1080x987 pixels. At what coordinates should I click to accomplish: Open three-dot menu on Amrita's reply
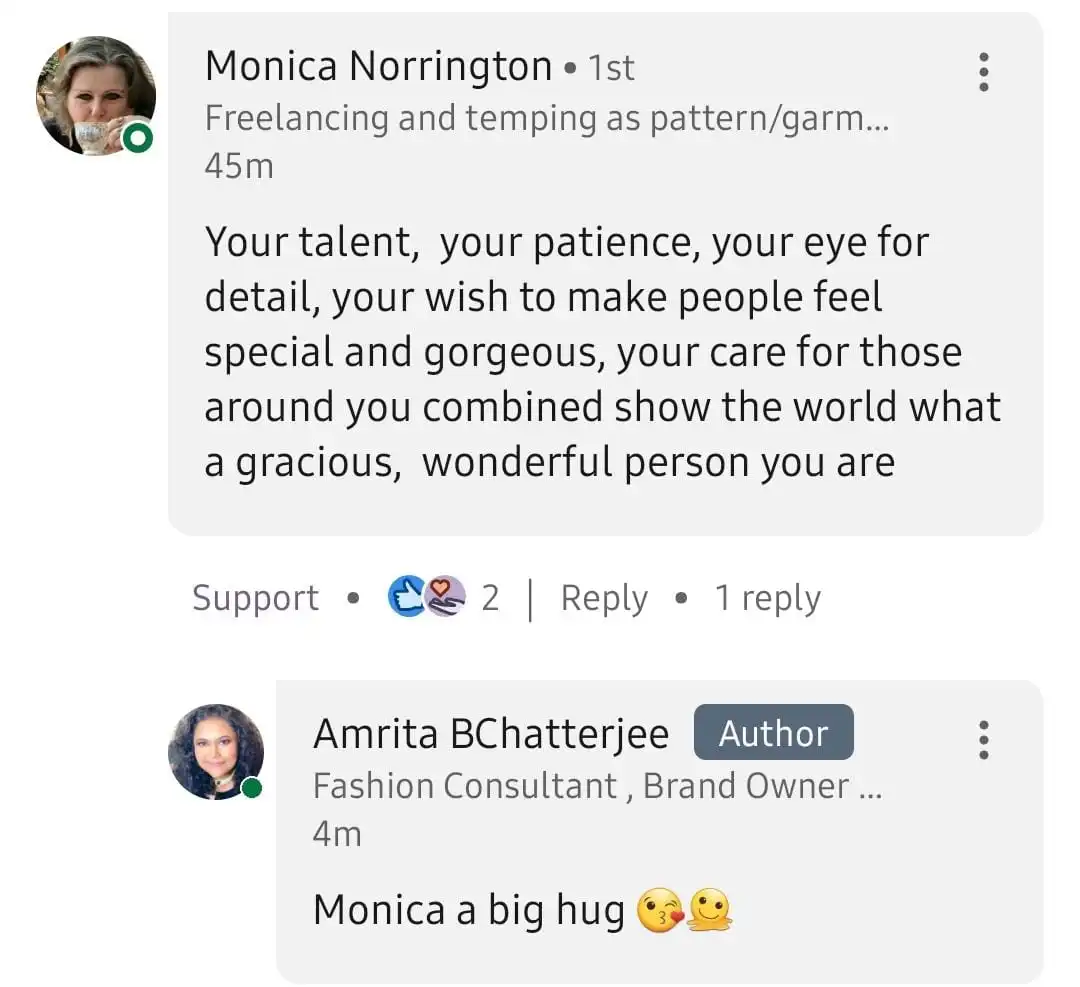point(984,738)
